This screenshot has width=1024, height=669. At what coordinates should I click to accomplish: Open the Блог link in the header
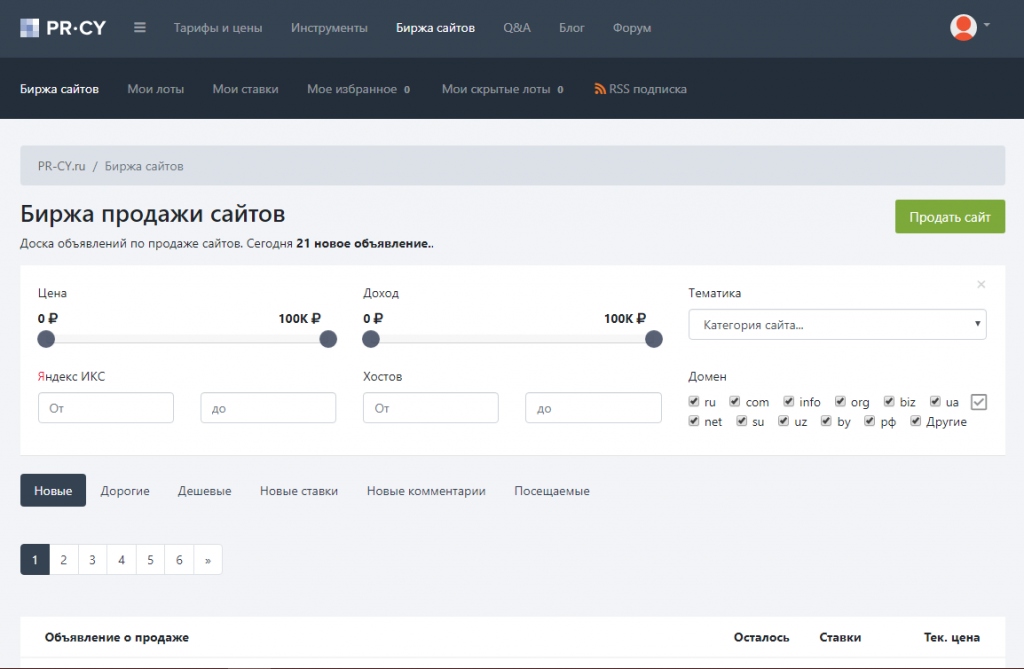click(x=571, y=28)
